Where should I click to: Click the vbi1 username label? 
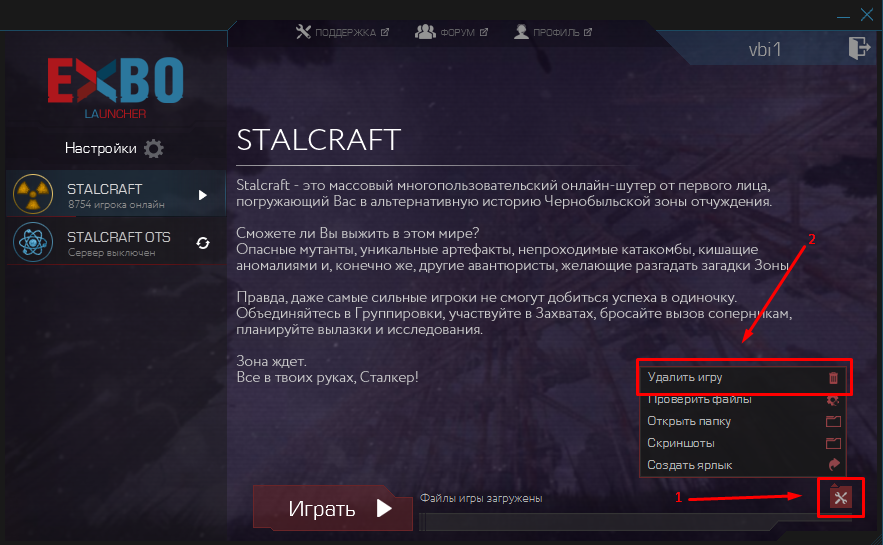[765, 50]
